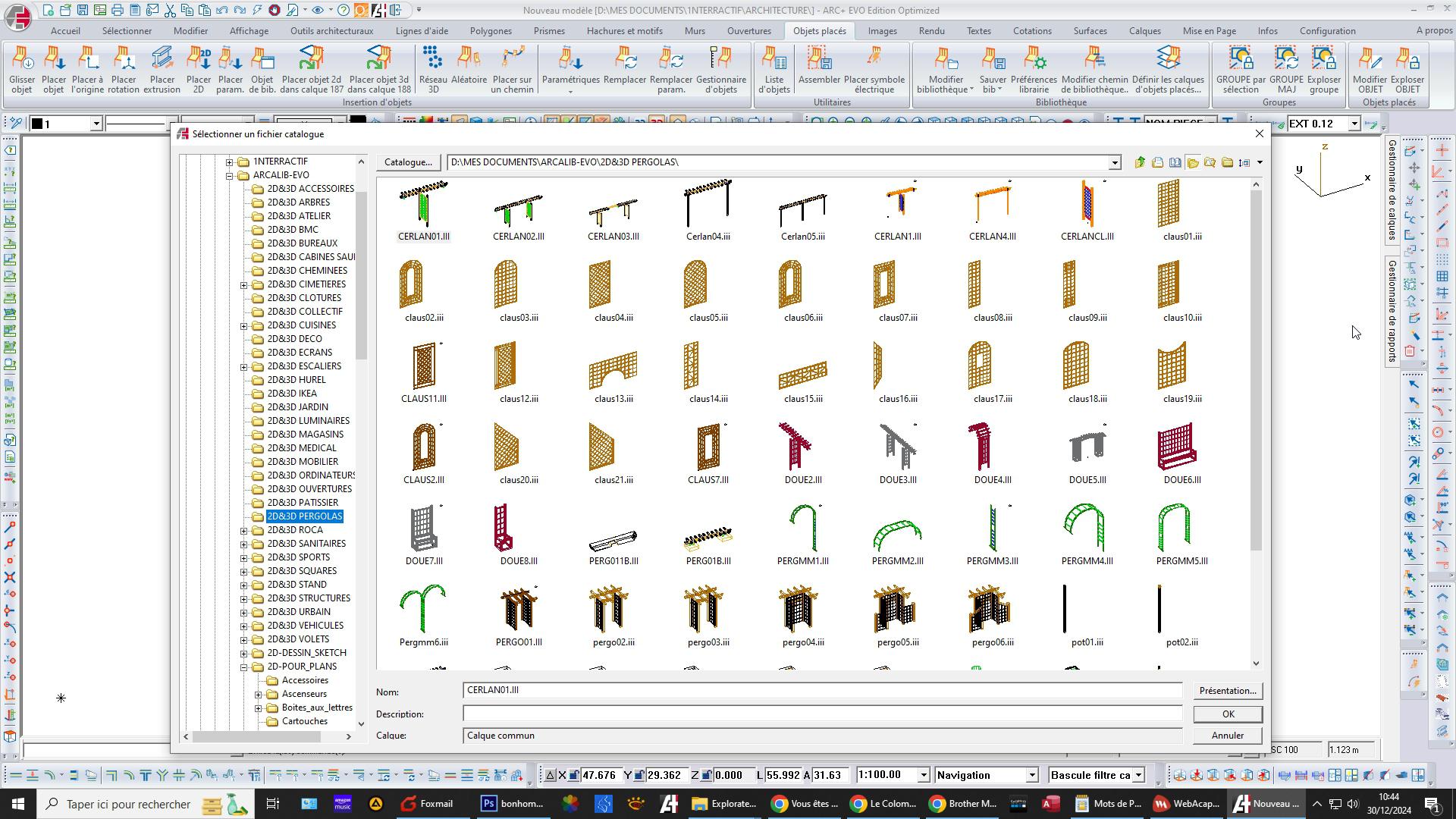Toggle the Z coordinate lock
Screen dimensions: 1456x819
[706, 775]
